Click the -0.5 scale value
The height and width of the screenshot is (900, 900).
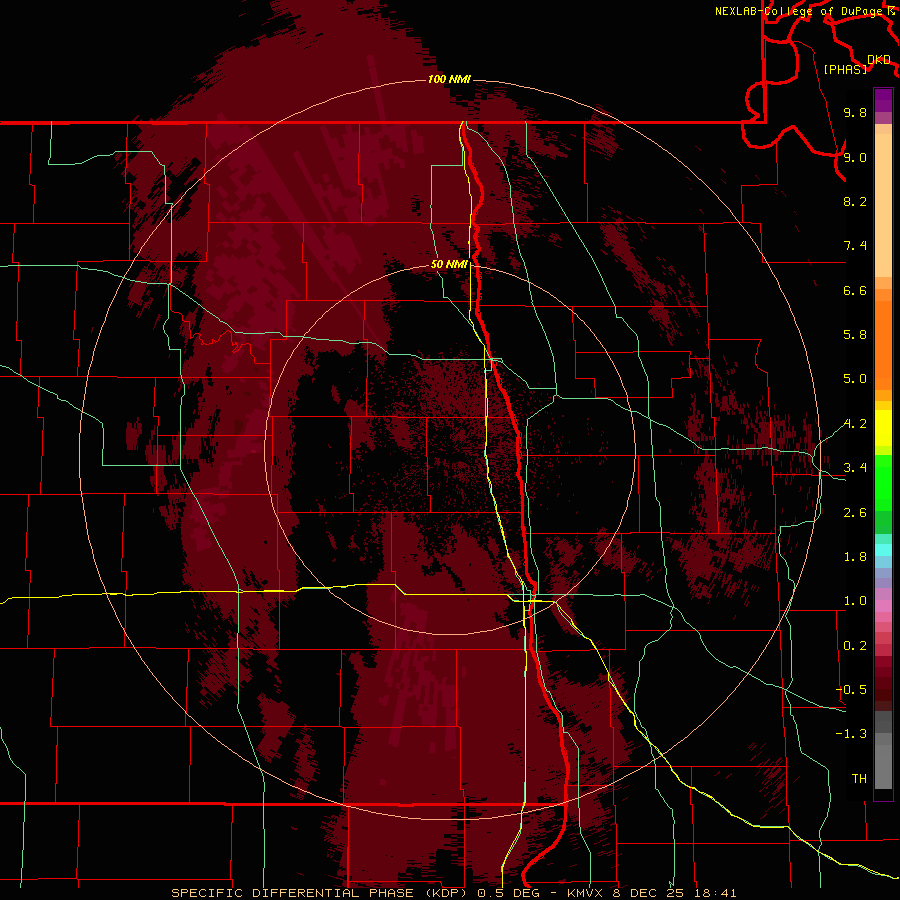pos(851,690)
